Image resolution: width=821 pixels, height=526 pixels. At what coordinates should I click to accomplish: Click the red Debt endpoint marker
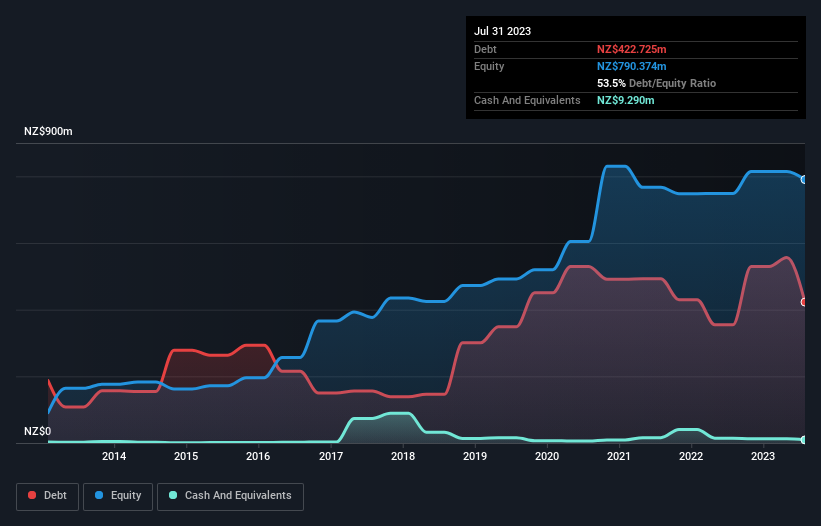[804, 302]
